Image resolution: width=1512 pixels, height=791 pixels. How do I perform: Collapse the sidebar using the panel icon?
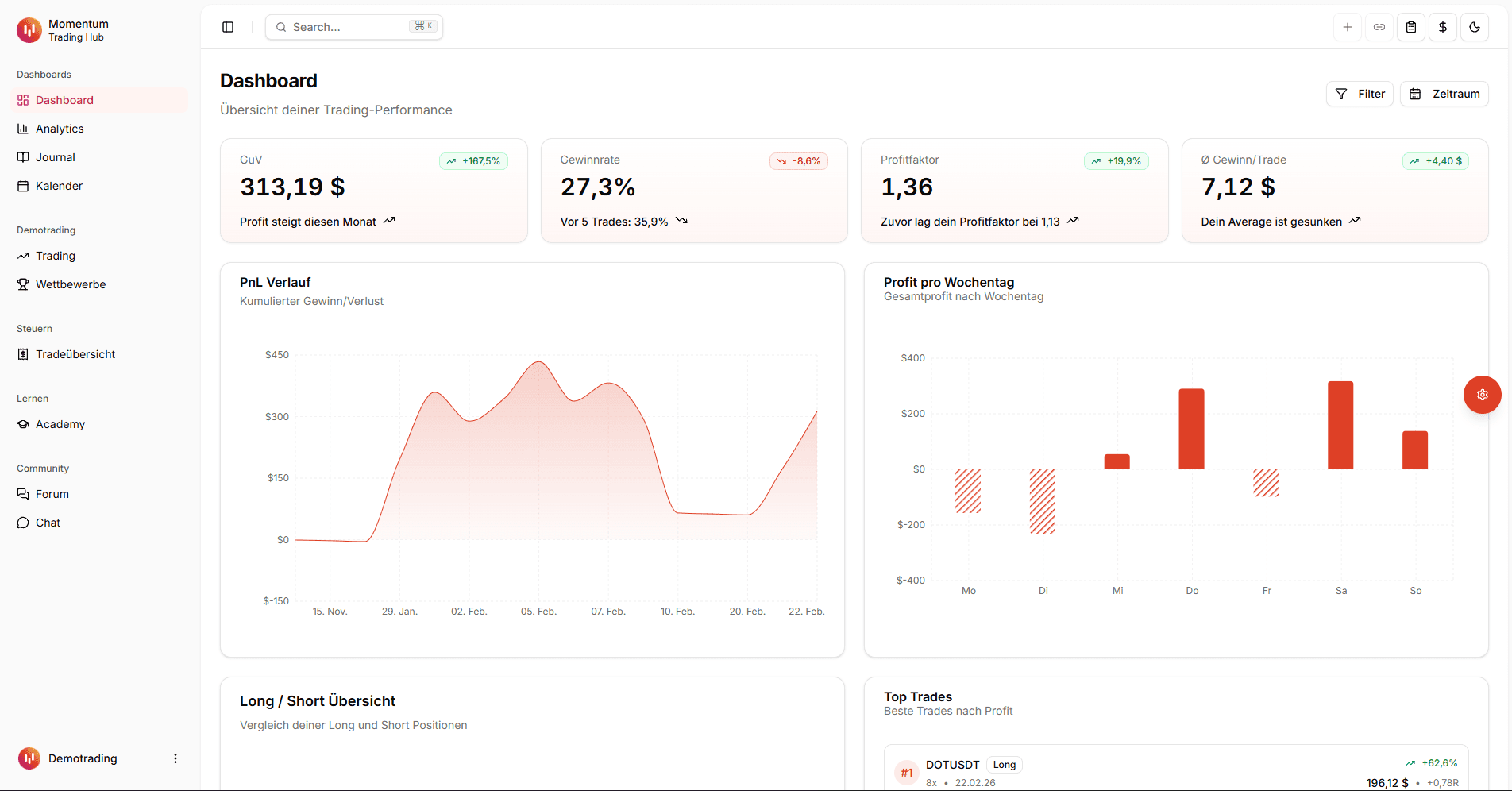(228, 26)
